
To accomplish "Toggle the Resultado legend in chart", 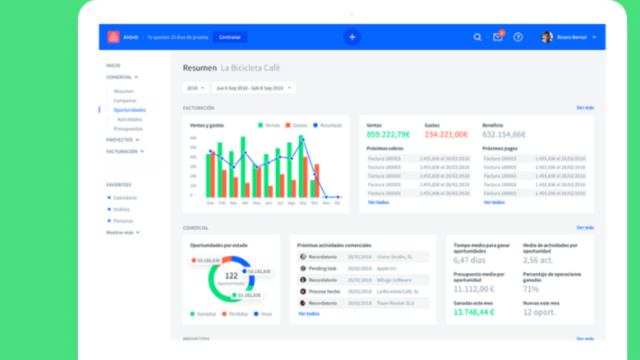I will pos(328,125).
